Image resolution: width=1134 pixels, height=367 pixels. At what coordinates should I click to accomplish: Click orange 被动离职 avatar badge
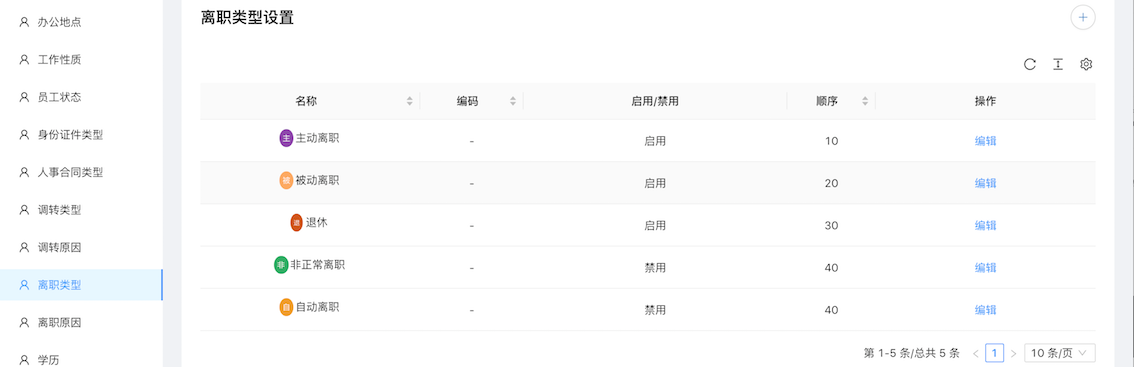[x=286, y=180]
